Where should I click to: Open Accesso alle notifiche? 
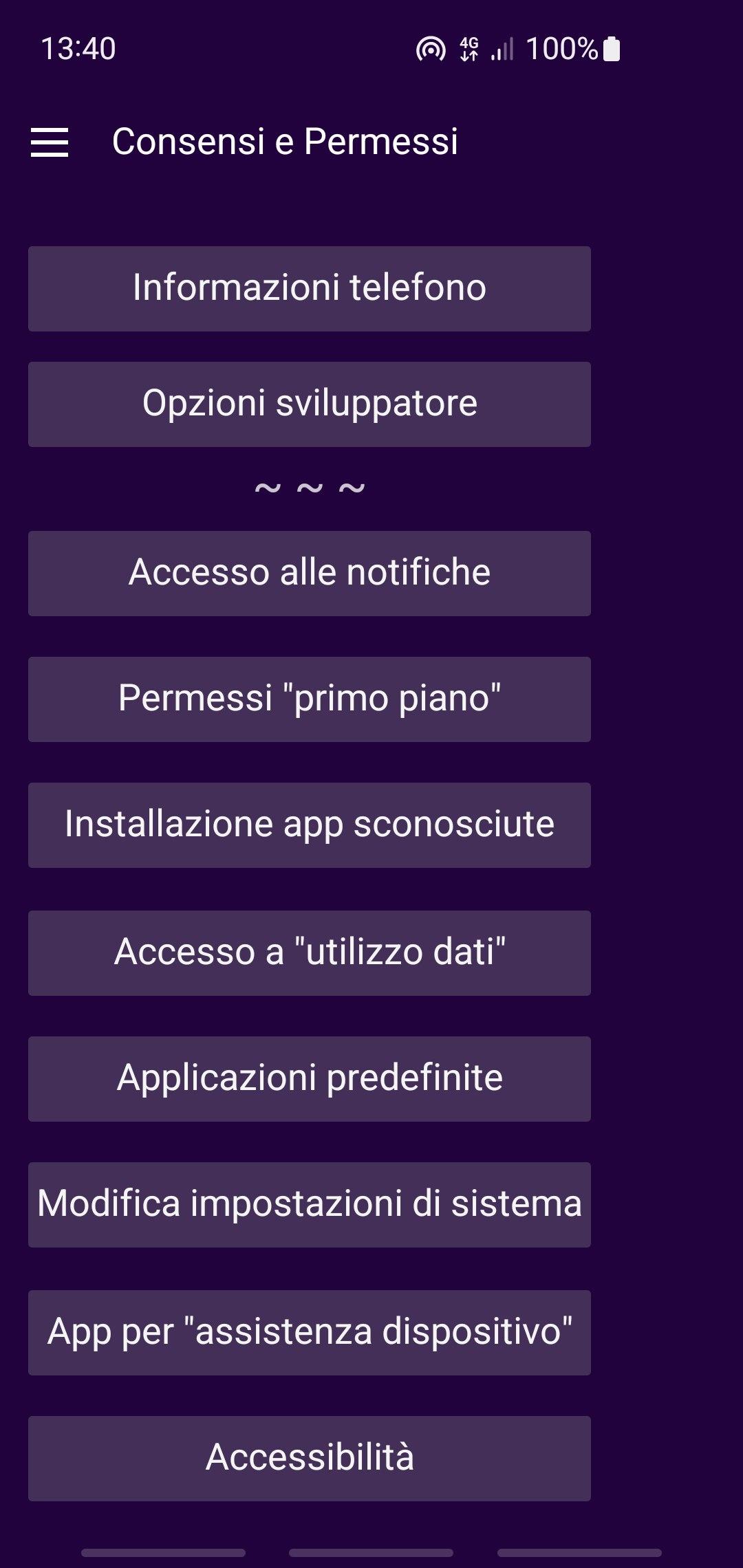point(310,574)
